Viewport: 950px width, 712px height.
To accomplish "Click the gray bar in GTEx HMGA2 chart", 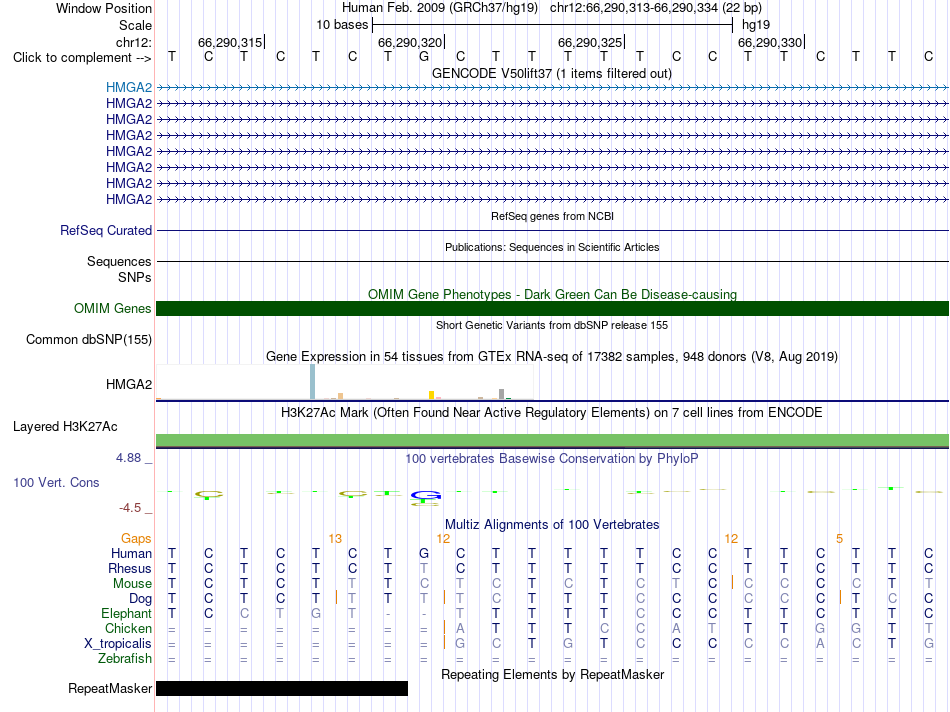I will tap(501, 394).
